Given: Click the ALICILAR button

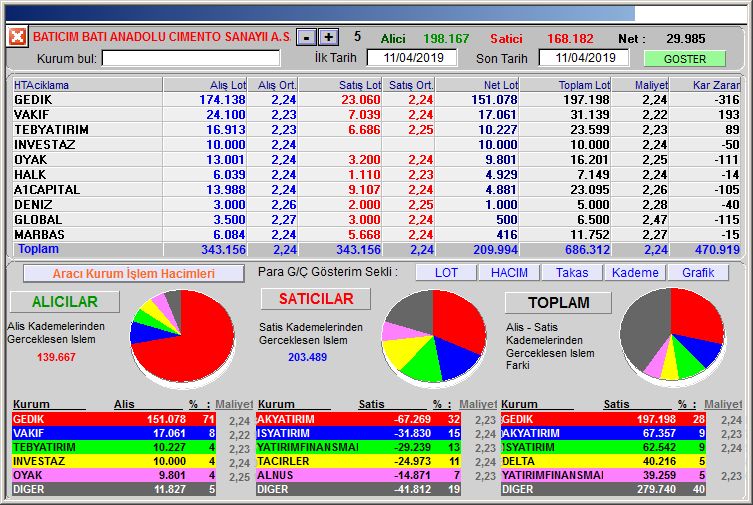Looking at the screenshot, I should (x=65, y=301).
